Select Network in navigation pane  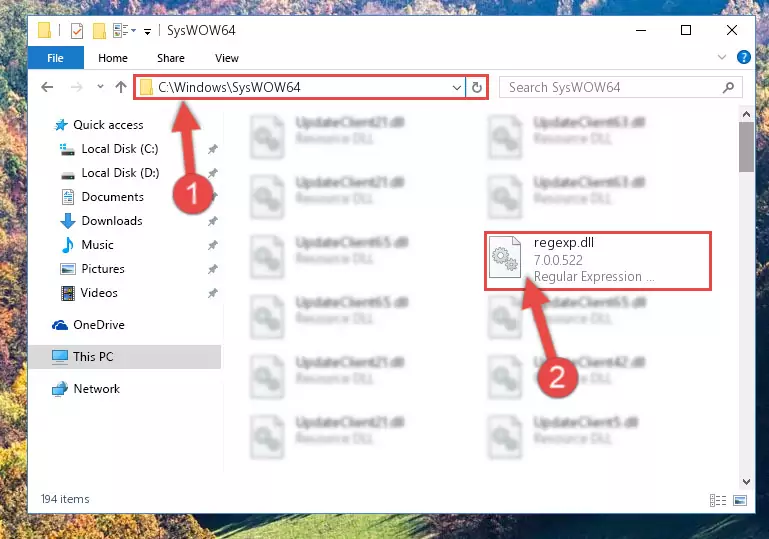96,389
